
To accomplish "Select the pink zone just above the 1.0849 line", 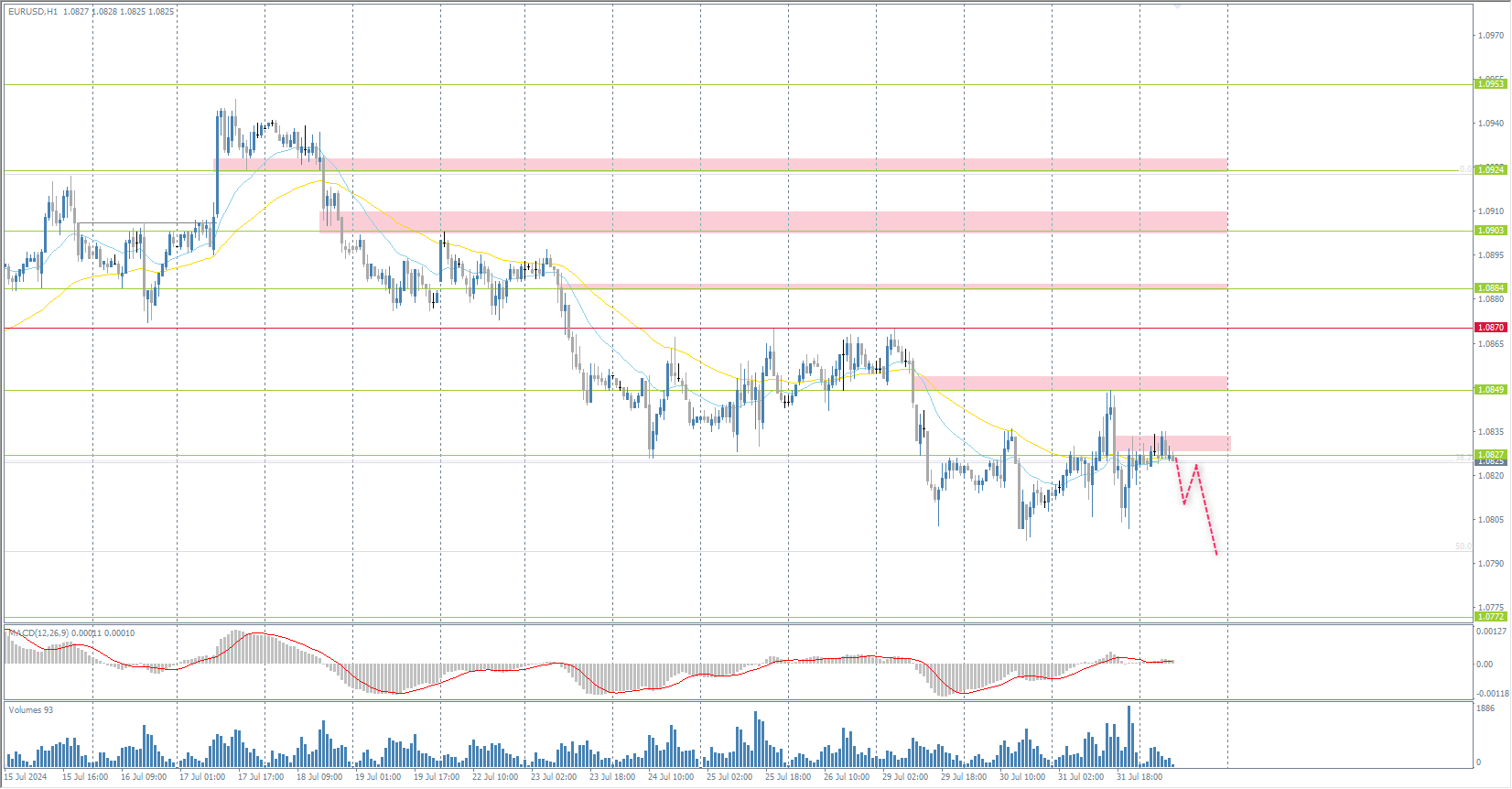I will pyautogui.click(x=1071, y=383).
